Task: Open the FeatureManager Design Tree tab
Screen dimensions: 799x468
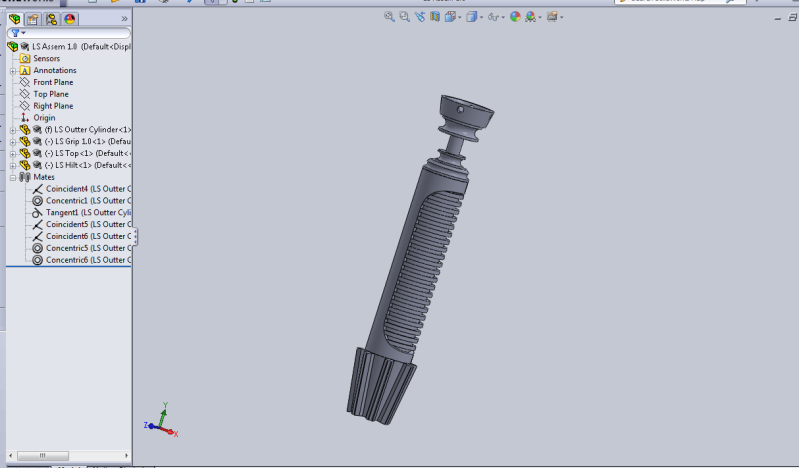Action: pyautogui.click(x=15, y=19)
